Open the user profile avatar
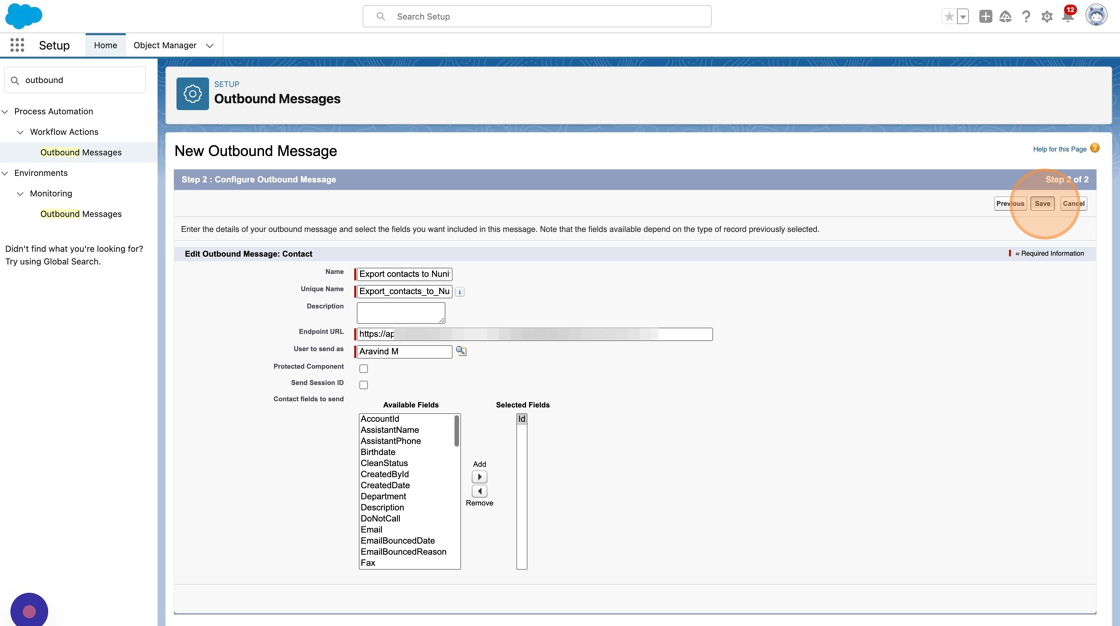The height and width of the screenshot is (626, 1120). (1096, 15)
